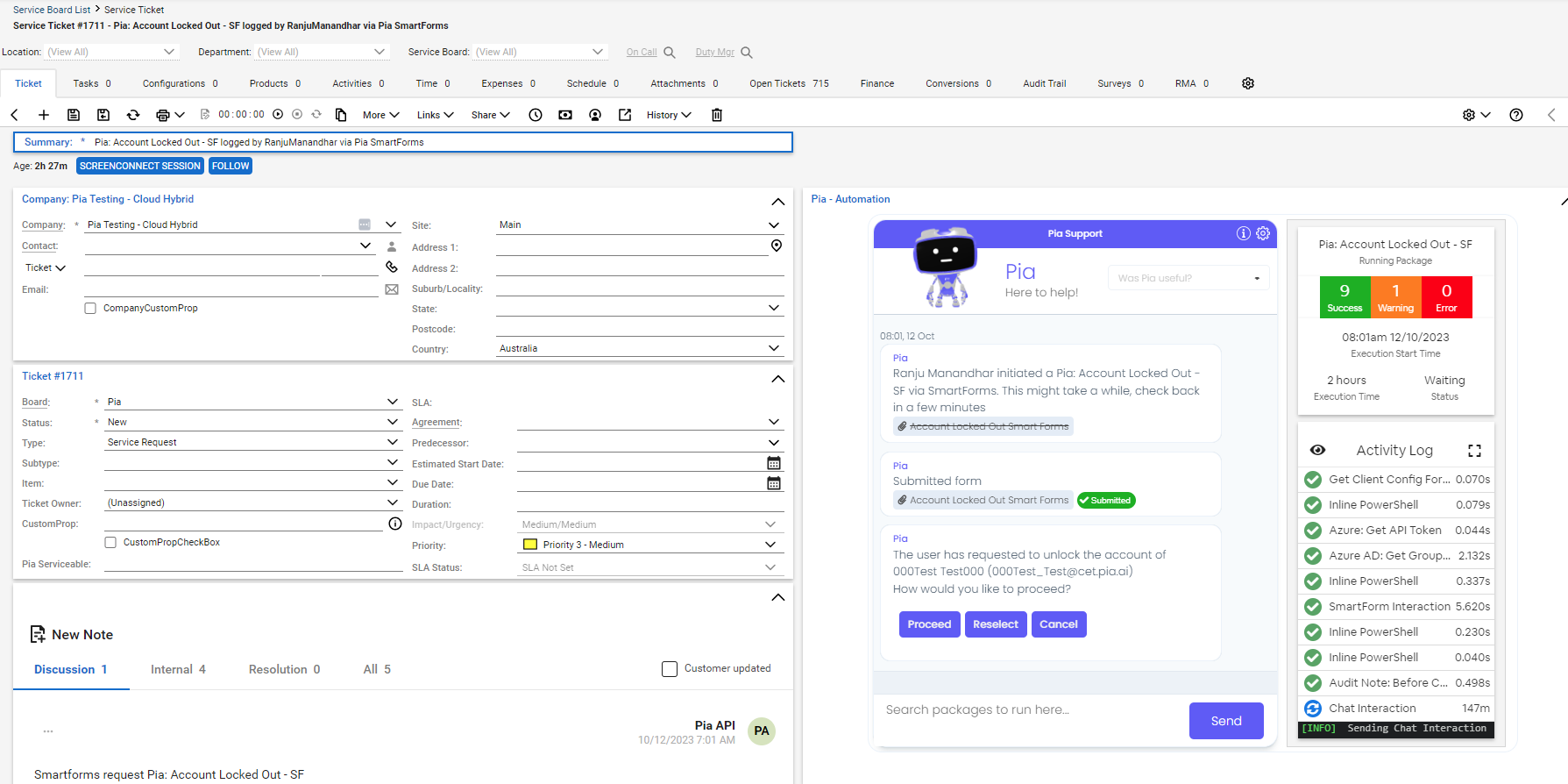Image resolution: width=1568 pixels, height=784 pixels.
Task: Open the Service Board filter dropdown
Action: (540, 52)
